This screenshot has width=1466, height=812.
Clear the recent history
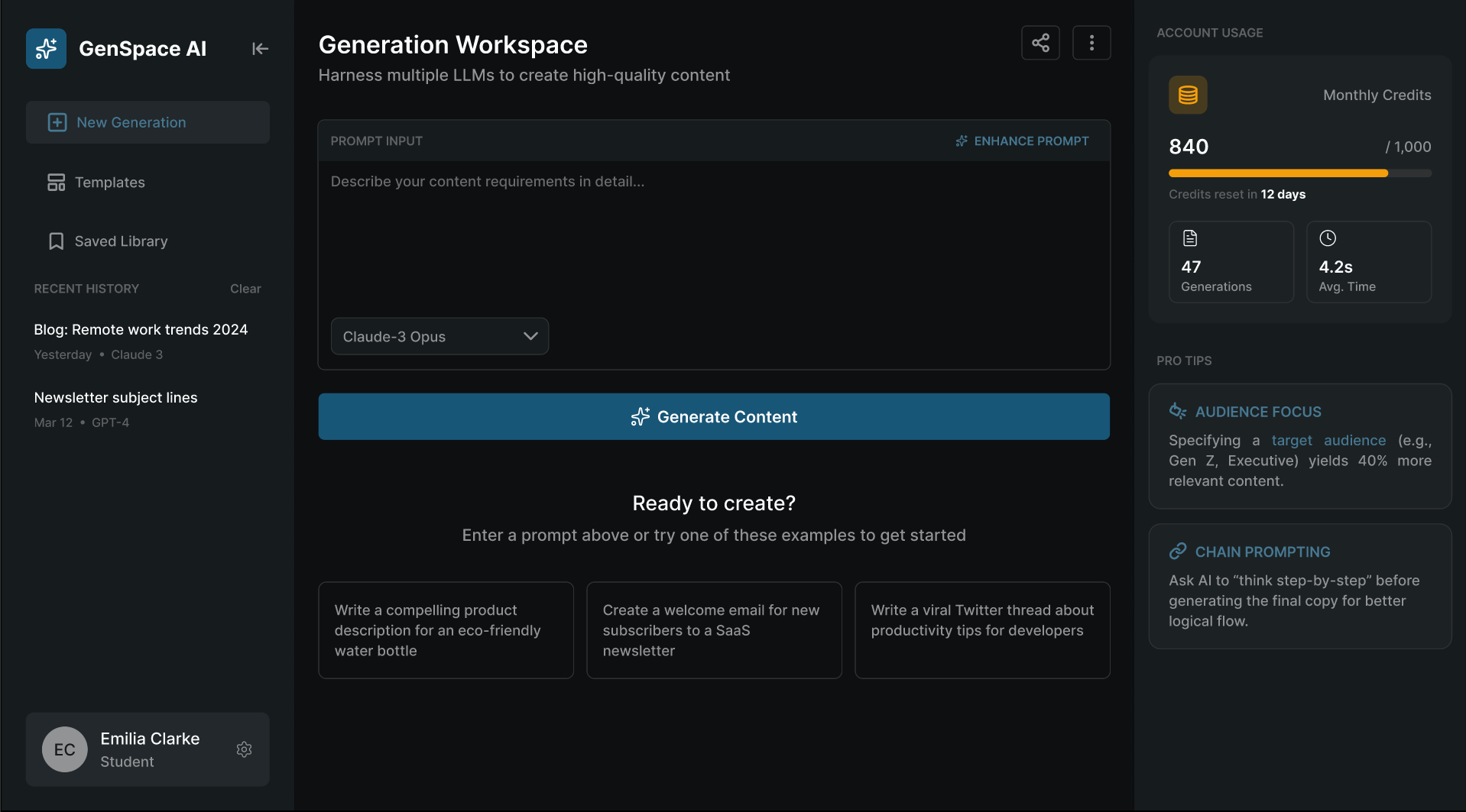(245, 288)
